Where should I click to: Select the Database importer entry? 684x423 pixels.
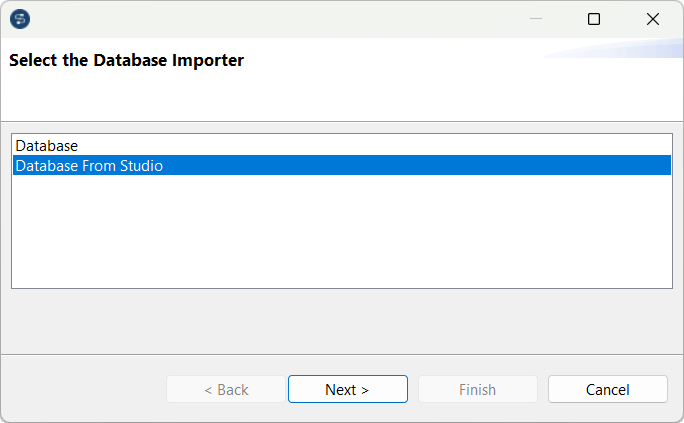47,146
